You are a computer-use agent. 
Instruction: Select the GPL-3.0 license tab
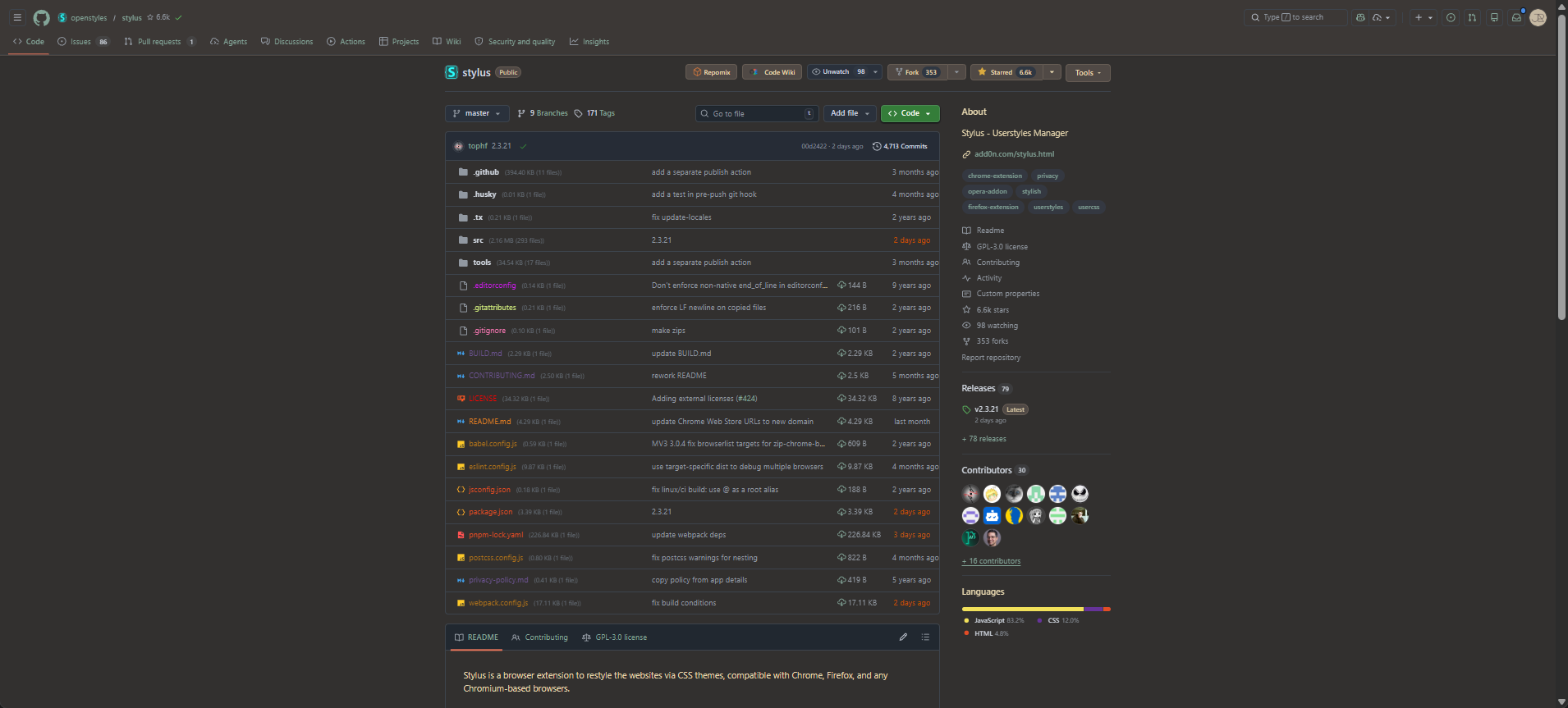614,637
